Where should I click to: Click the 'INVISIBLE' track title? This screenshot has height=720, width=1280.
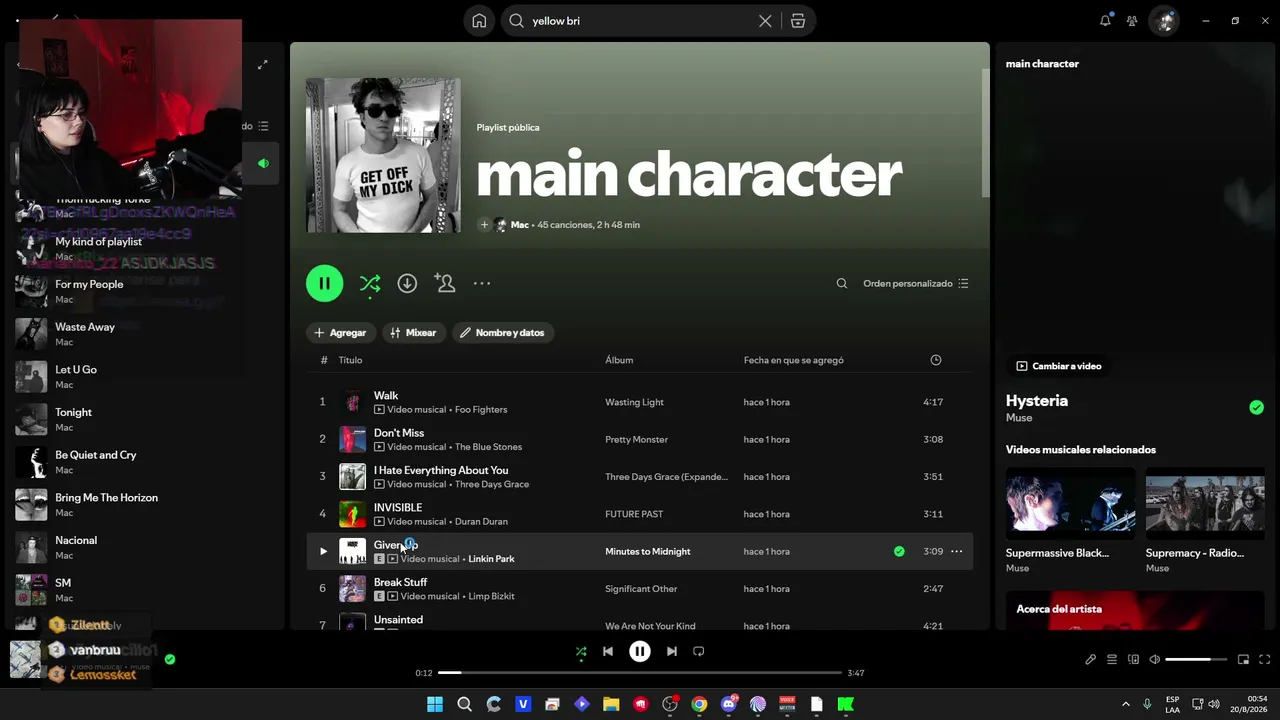pos(398,508)
